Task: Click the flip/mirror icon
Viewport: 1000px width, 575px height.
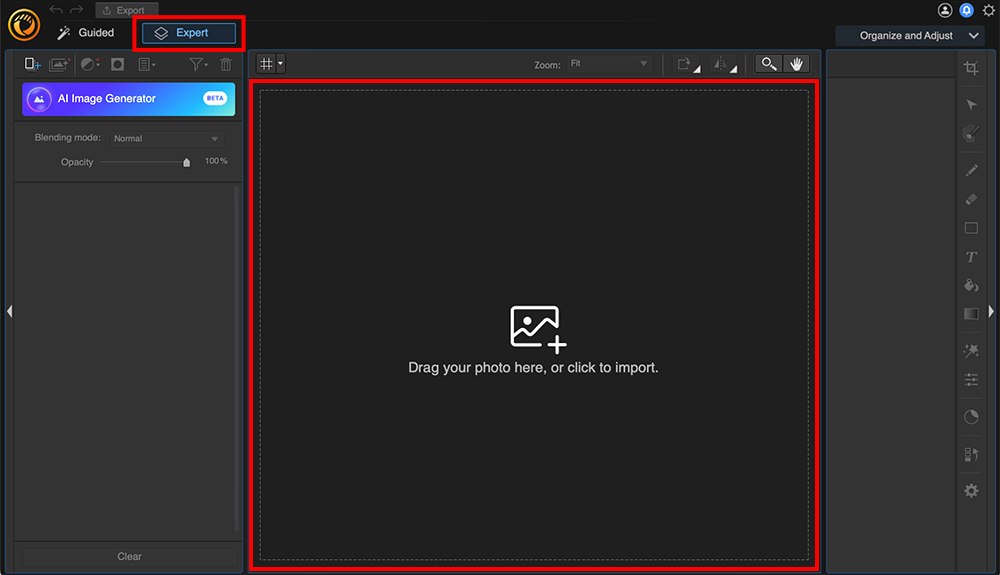Action: 723,64
